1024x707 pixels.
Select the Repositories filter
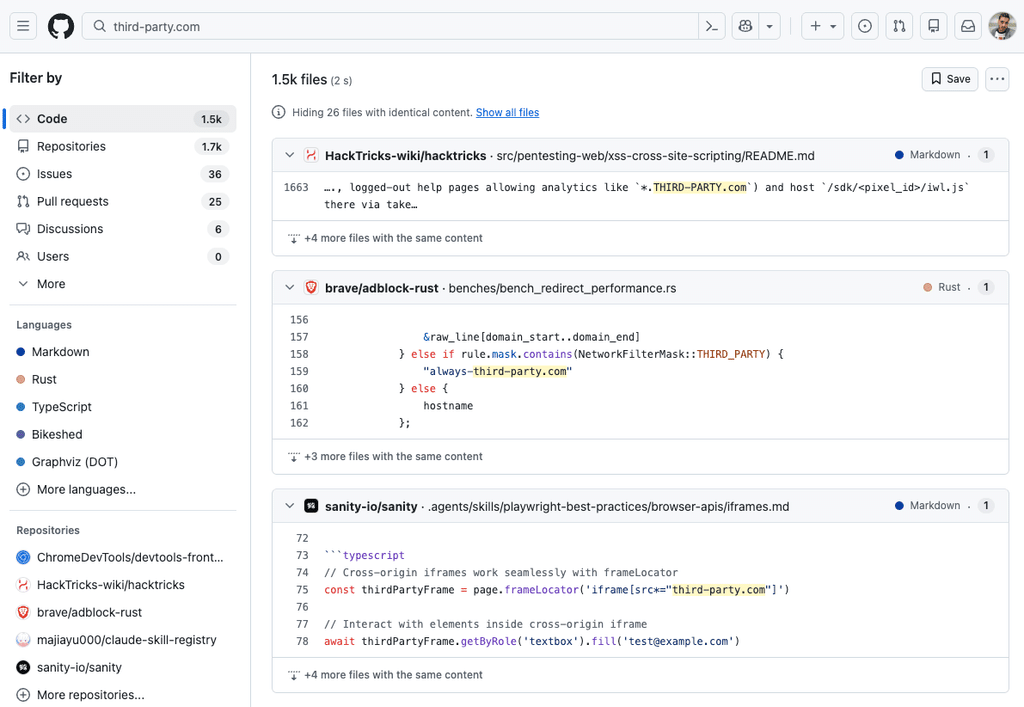[123, 146]
